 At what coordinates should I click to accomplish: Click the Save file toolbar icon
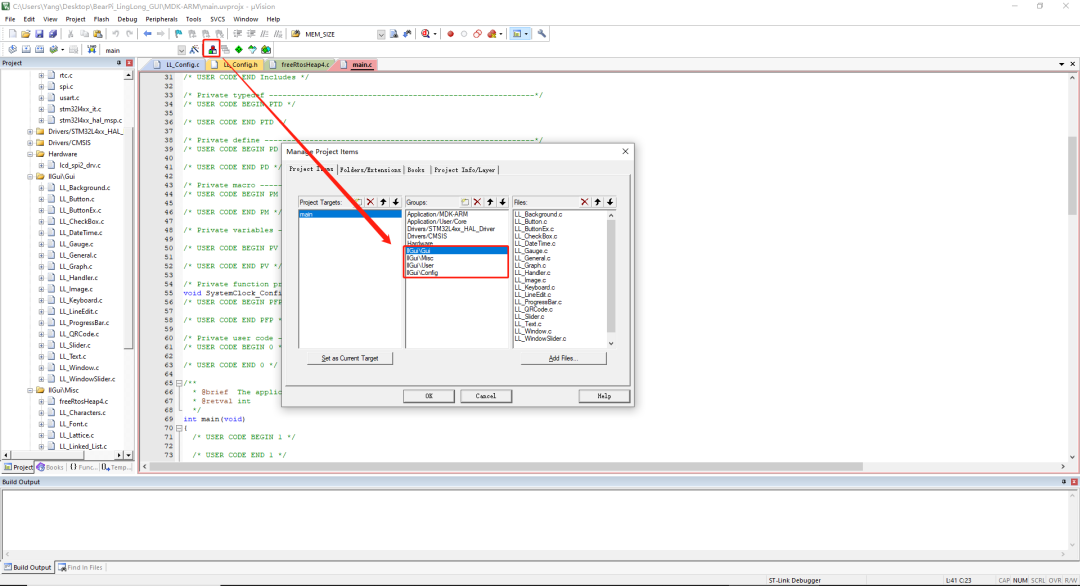click(x=40, y=33)
